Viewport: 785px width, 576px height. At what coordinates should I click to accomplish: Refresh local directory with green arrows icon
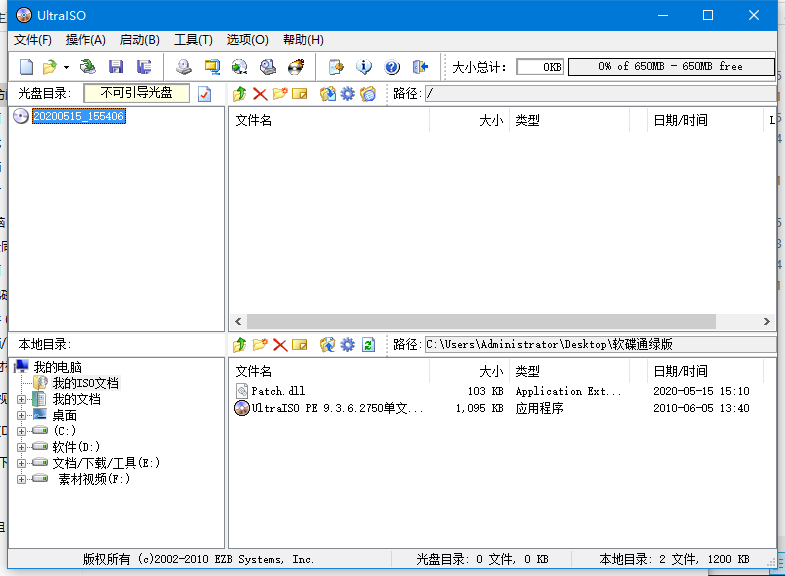368,345
